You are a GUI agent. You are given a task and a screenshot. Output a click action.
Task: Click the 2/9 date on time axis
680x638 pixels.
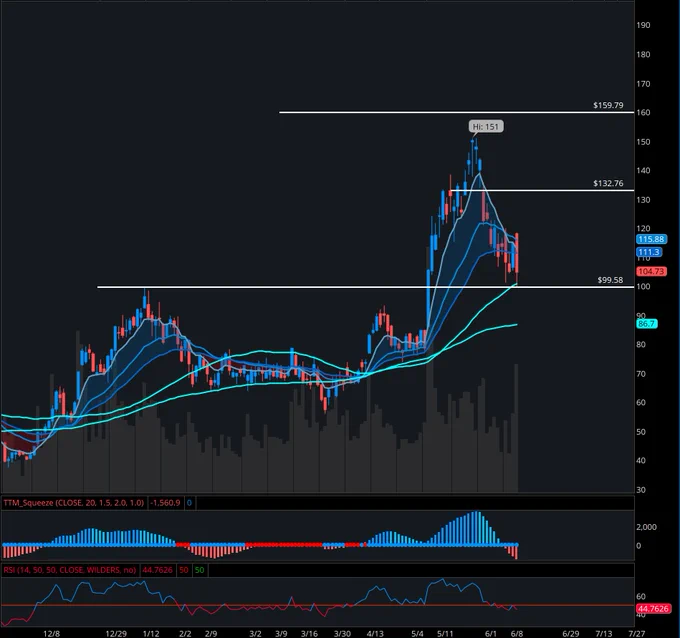point(211,633)
